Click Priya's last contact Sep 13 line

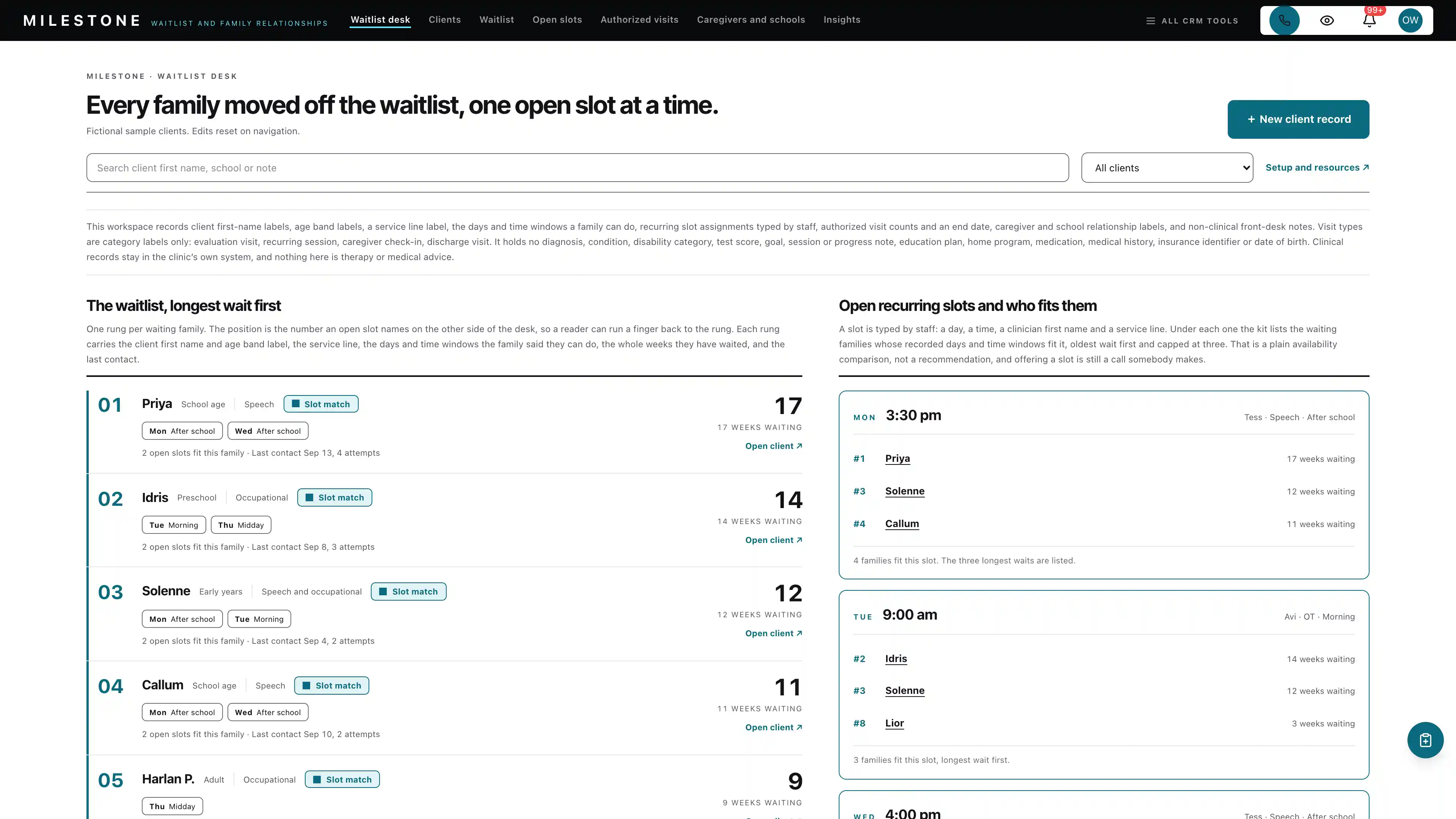260,453
